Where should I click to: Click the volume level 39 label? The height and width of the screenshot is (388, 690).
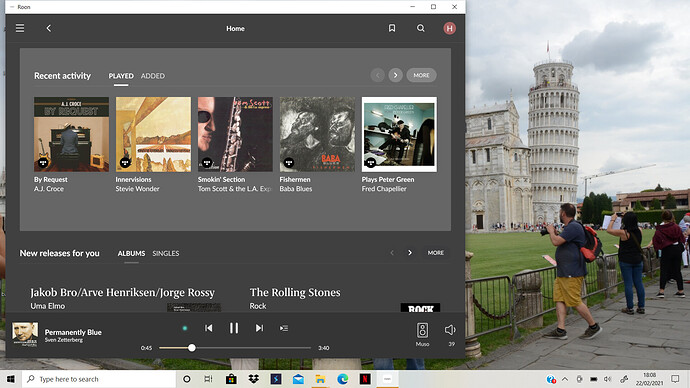click(451, 344)
